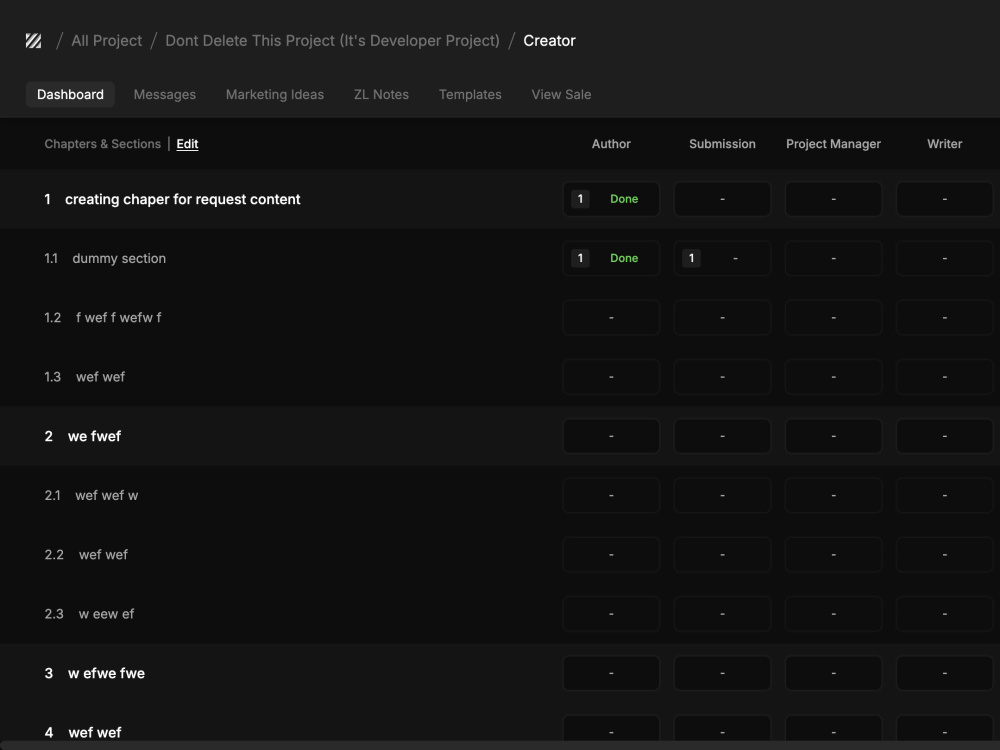The height and width of the screenshot is (750, 1000).
Task: Open Author cell for chapter 3
Action: 611,673
